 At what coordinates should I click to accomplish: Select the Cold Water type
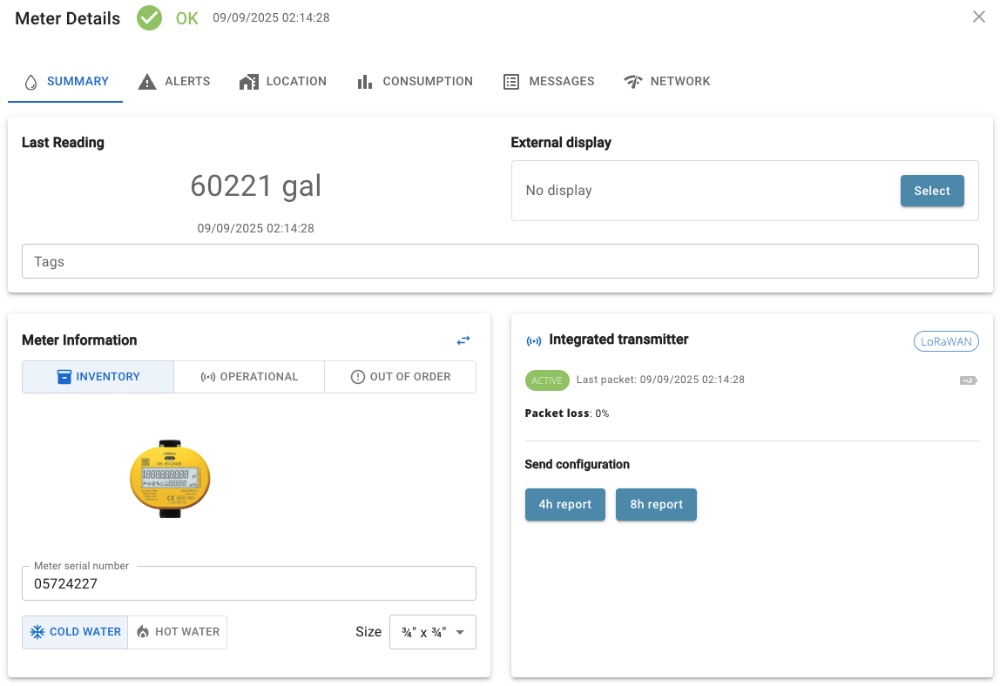click(75, 632)
